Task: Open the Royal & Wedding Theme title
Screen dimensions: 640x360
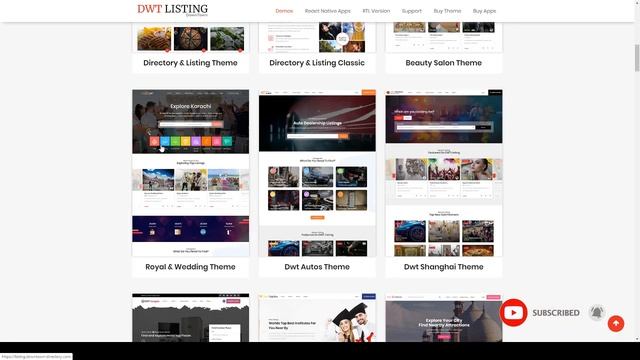Action: point(190,267)
